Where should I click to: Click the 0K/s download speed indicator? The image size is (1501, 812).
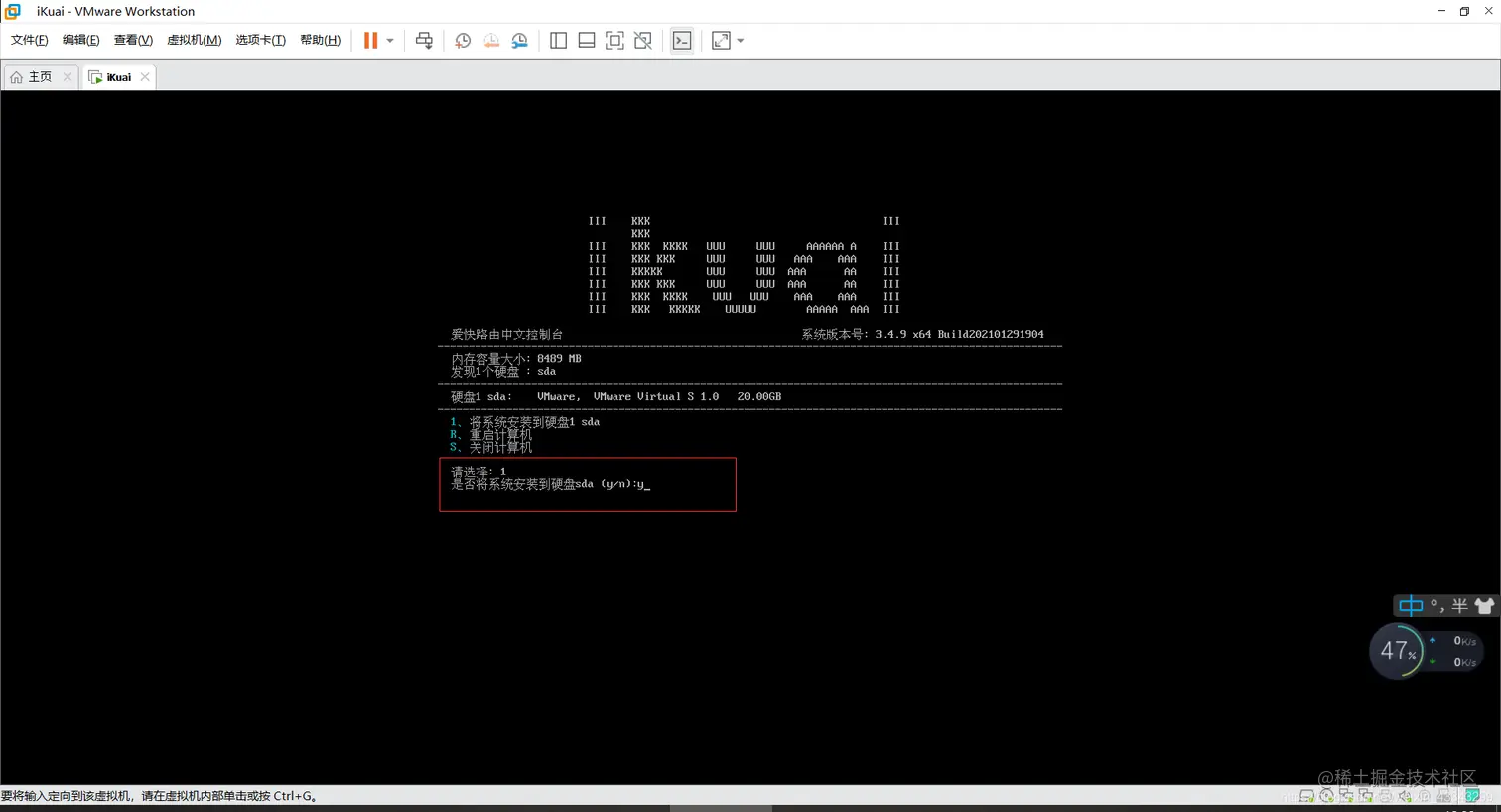coord(1455,662)
